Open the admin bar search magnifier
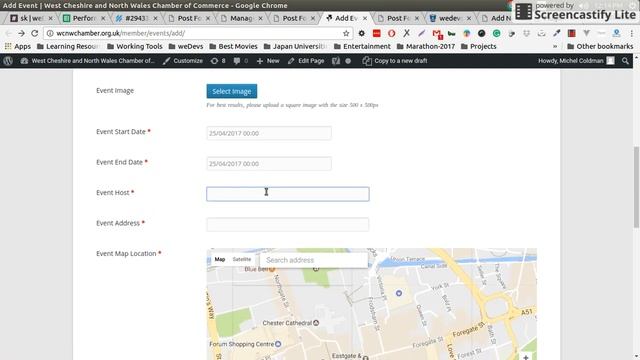This screenshot has height=360, width=640. click(x=625, y=61)
